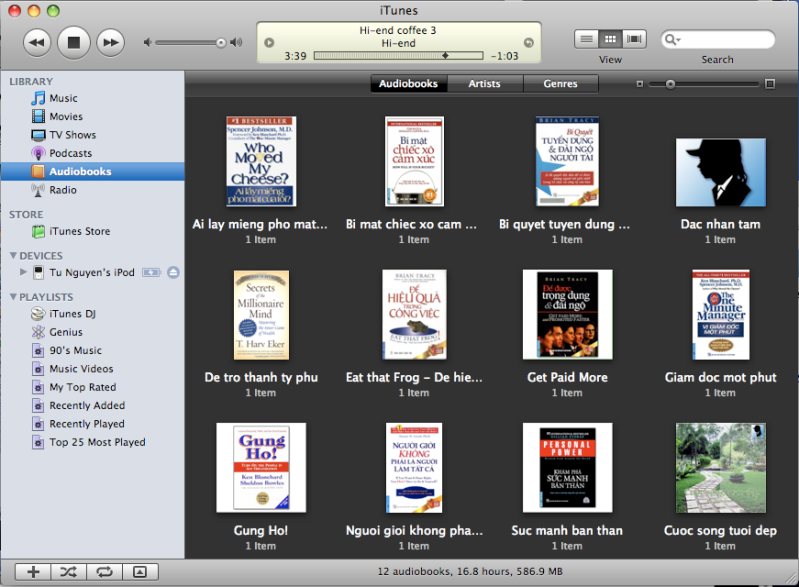Screen dimensions: 799x587
Task: Click the large-size icon of the artwork slider
Action: tap(770, 84)
